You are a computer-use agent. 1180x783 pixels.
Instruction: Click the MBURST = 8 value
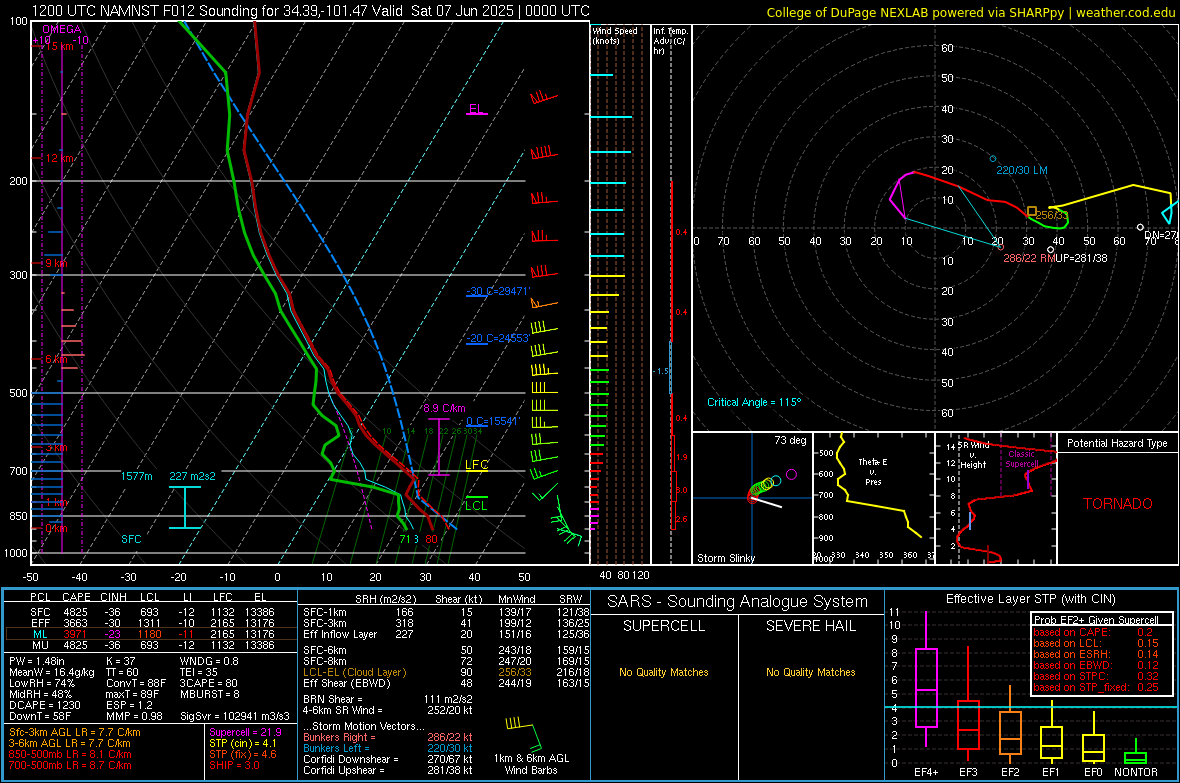pos(210,694)
